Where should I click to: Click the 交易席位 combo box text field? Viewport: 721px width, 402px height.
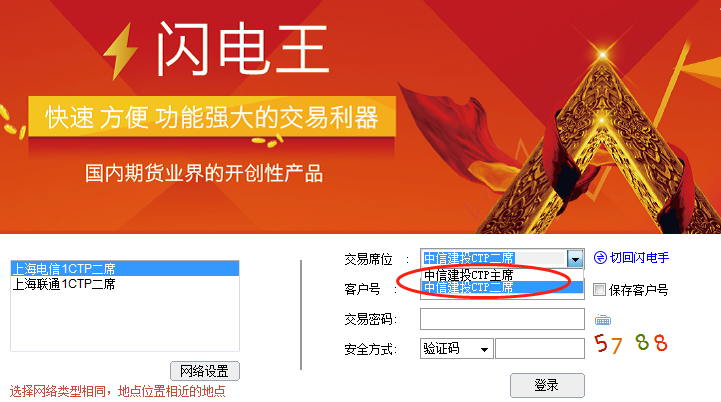[494, 258]
